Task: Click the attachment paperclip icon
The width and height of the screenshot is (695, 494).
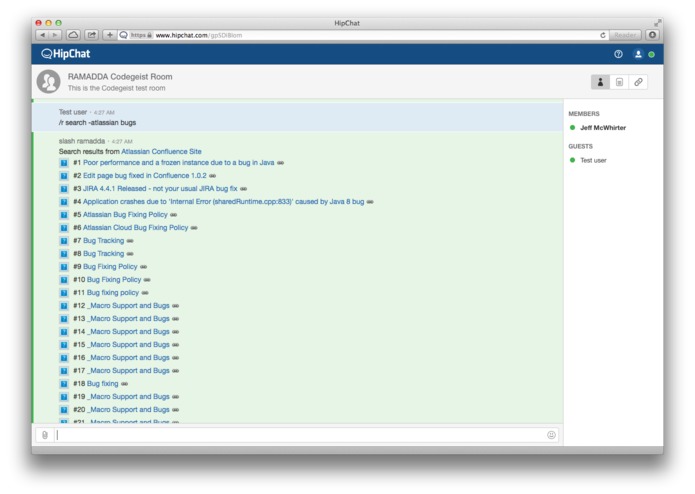Action: click(x=45, y=435)
